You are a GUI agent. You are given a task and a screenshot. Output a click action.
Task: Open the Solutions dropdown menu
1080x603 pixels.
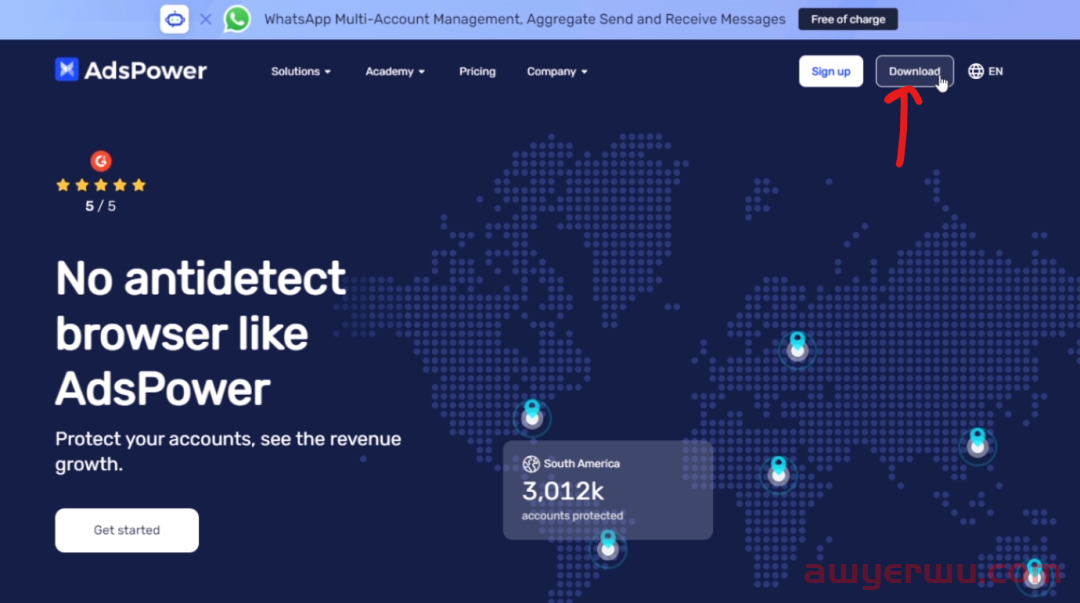pyautogui.click(x=301, y=72)
